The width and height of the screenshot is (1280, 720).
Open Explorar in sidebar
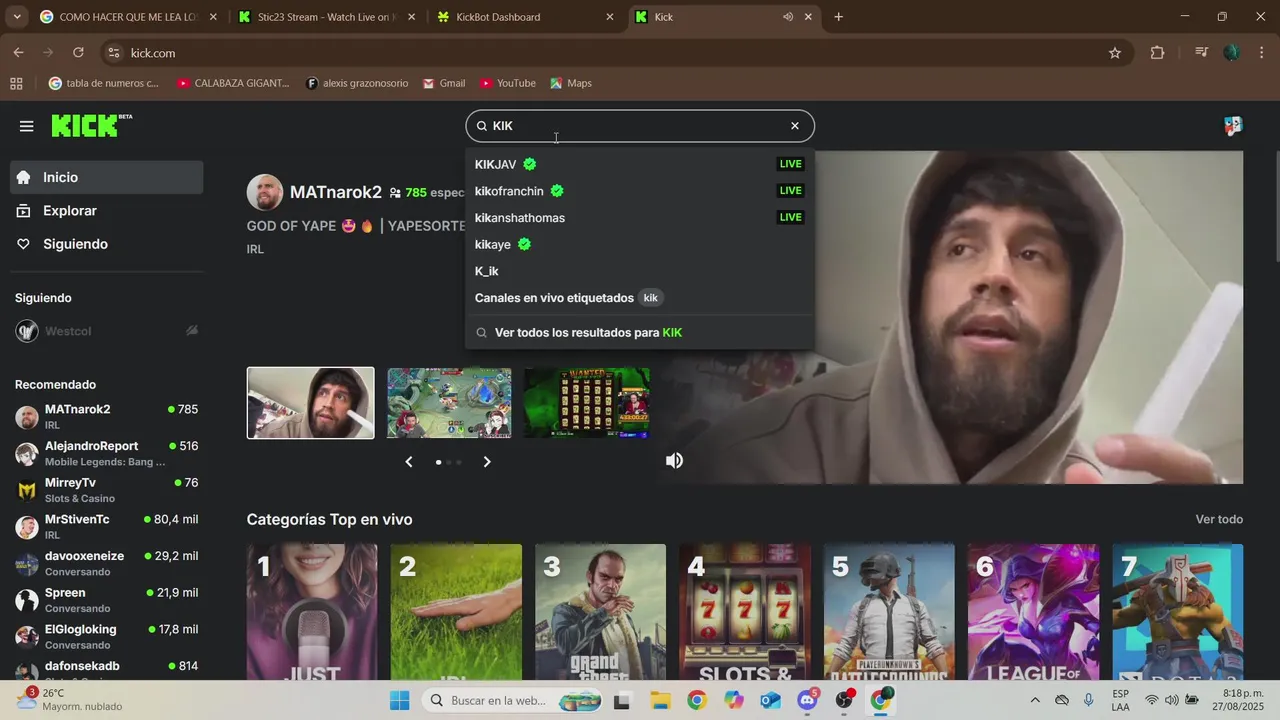tap(107, 211)
